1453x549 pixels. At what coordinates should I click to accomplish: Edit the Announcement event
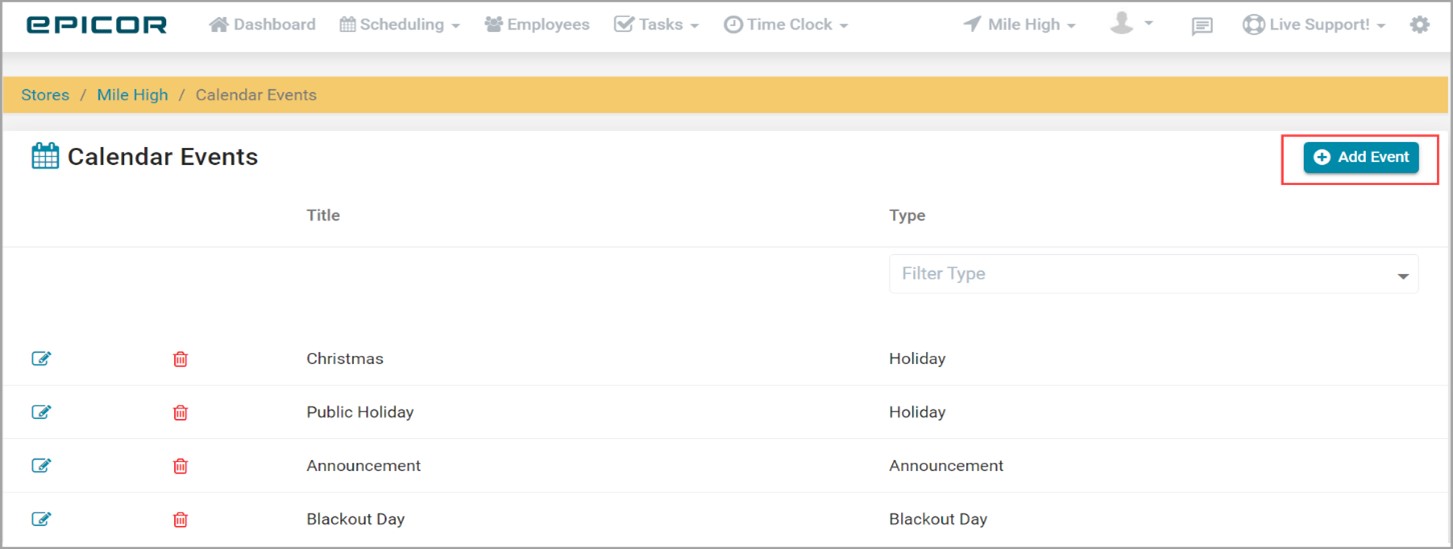41,465
